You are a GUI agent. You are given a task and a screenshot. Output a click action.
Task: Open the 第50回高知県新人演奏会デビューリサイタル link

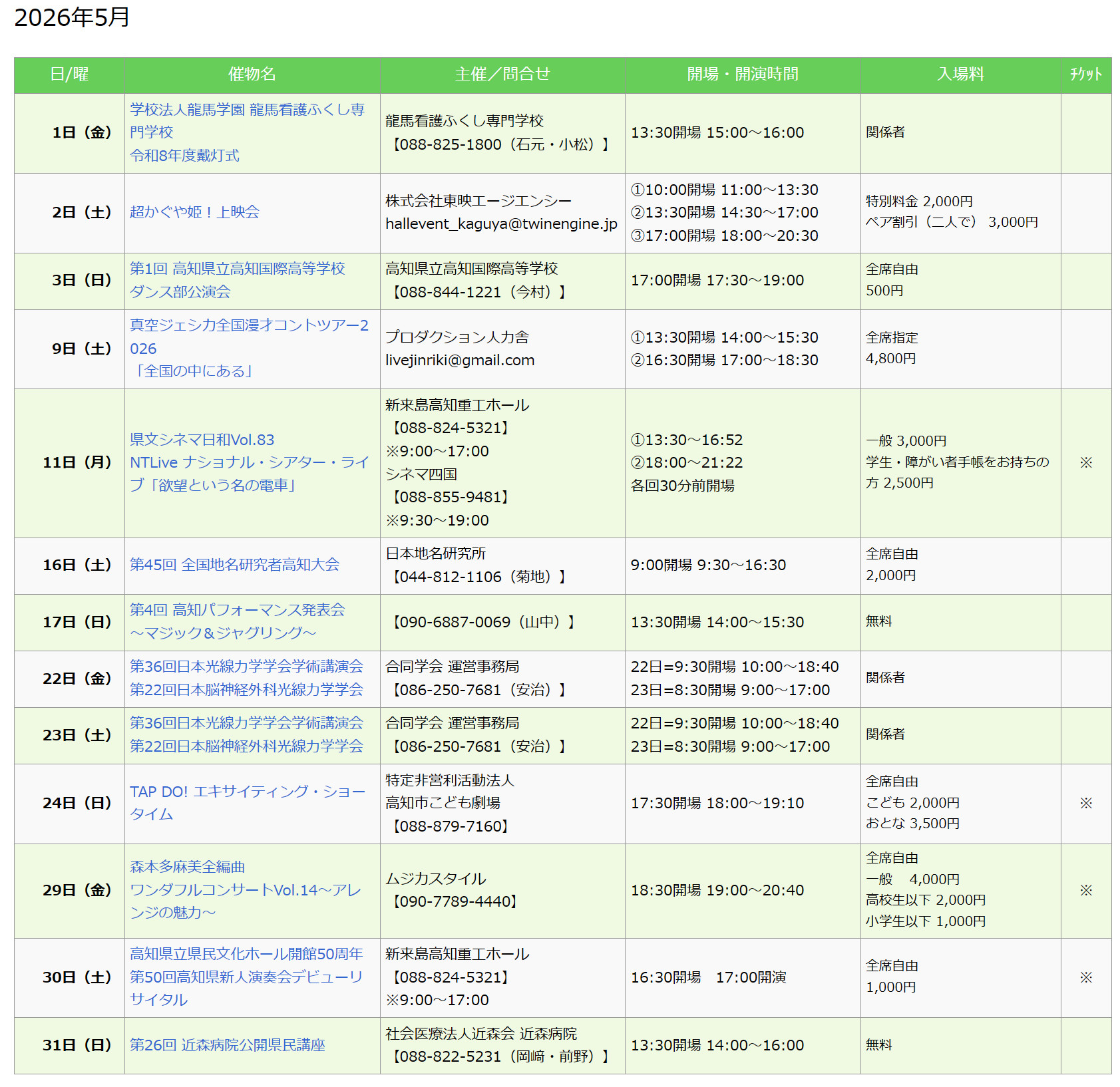click(246, 977)
